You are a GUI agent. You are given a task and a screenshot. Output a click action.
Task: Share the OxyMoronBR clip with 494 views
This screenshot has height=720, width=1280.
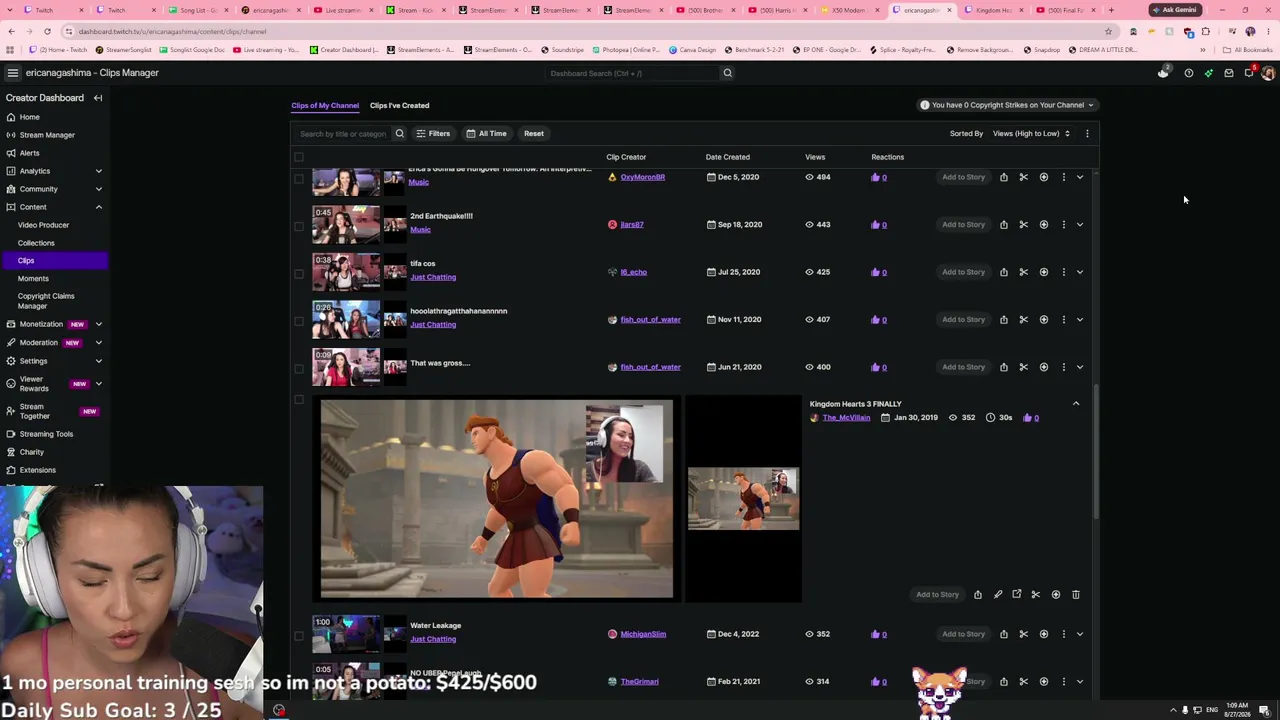tap(1004, 177)
